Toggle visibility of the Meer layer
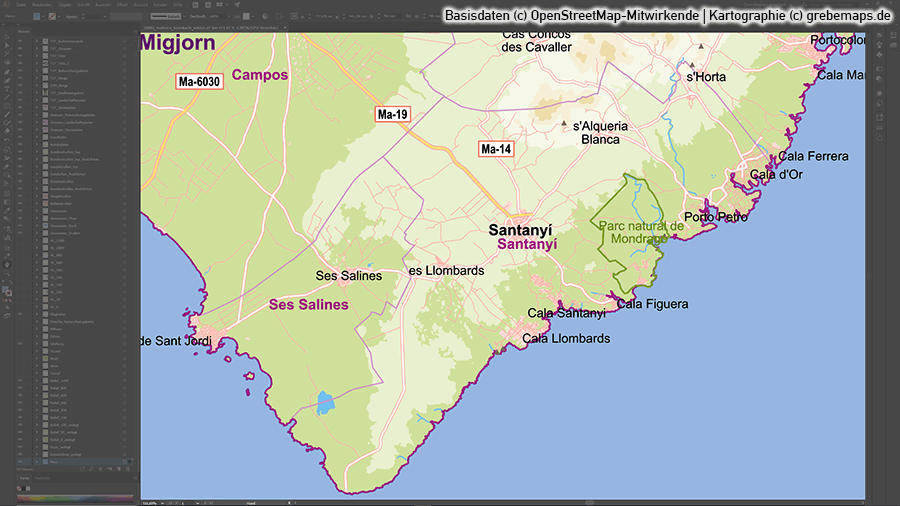Image resolution: width=900 pixels, height=506 pixels. click(21, 461)
